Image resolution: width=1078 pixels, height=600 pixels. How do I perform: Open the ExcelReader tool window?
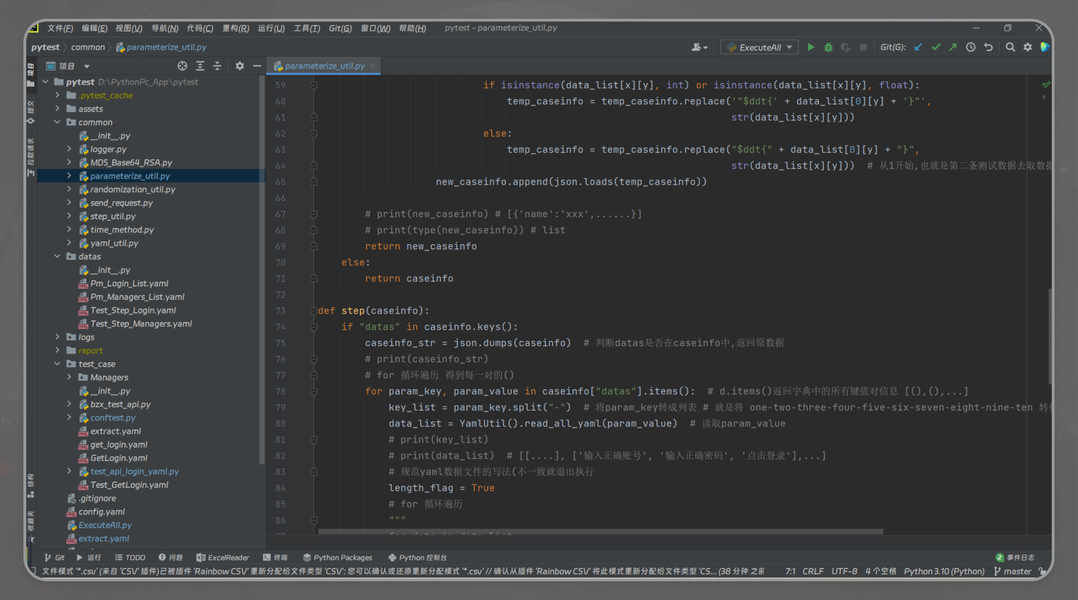tap(223, 557)
